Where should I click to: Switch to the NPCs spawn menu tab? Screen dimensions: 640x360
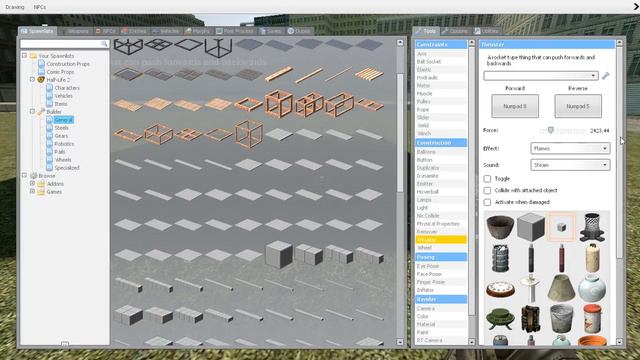(105, 31)
